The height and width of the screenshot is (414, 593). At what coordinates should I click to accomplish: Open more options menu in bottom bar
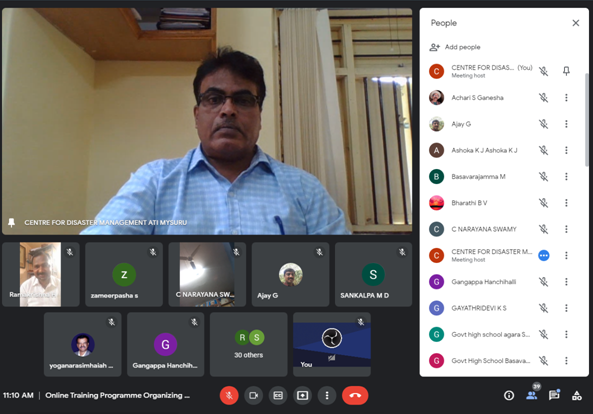(327, 395)
